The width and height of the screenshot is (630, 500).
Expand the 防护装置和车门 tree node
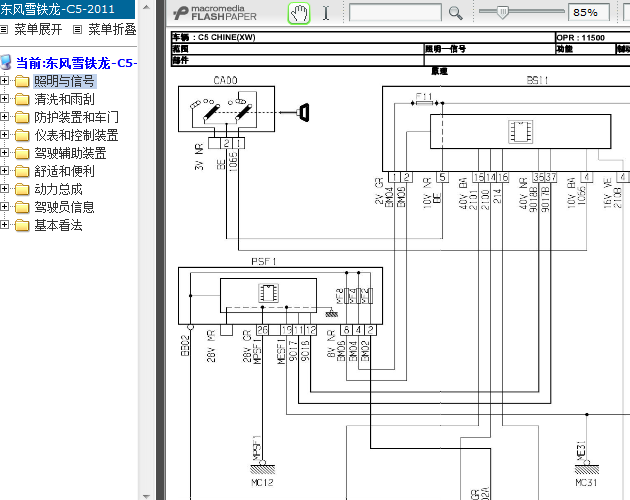point(4,117)
